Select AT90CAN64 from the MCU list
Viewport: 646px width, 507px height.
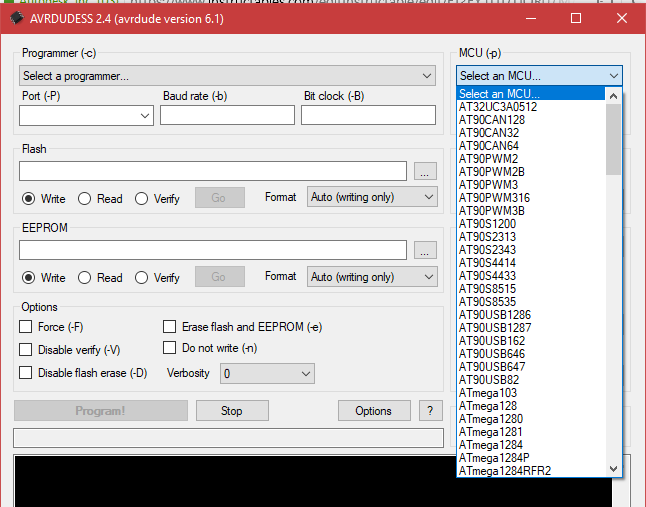click(531, 146)
